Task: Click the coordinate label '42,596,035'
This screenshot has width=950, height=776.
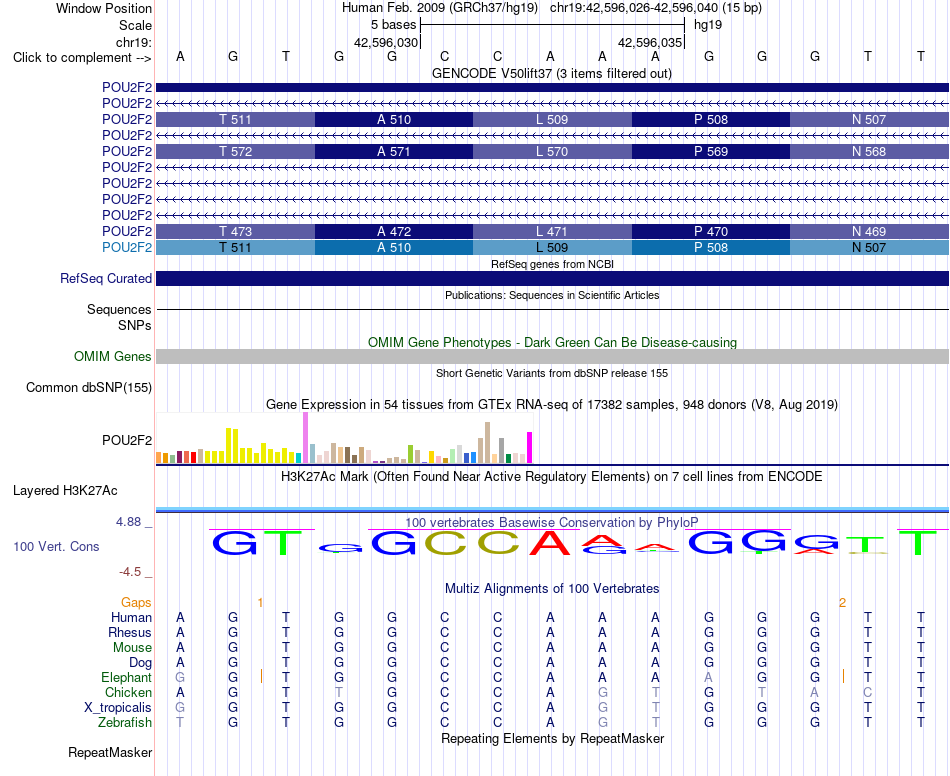Action: (650, 42)
